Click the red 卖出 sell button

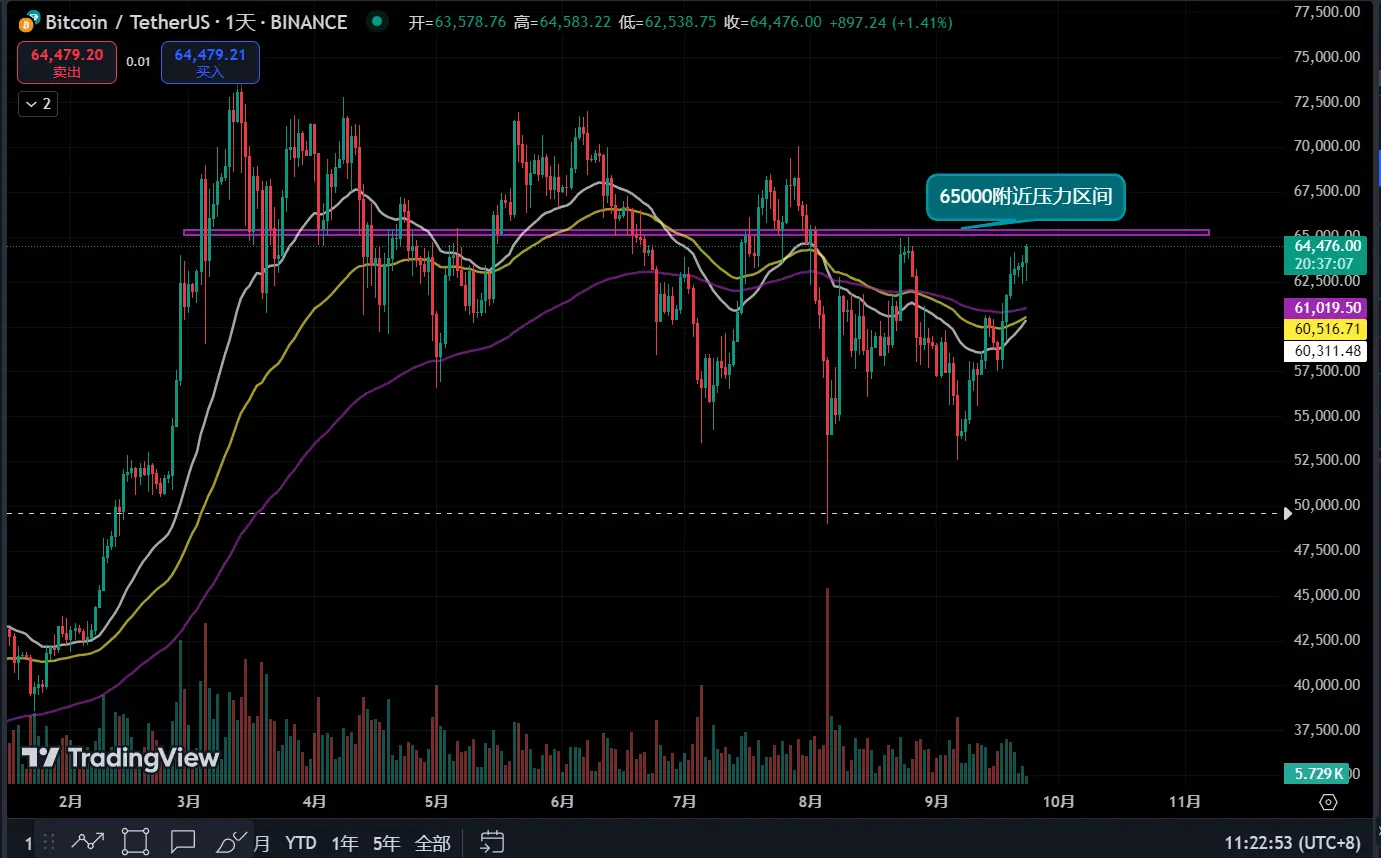pyautogui.click(x=66, y=62)
